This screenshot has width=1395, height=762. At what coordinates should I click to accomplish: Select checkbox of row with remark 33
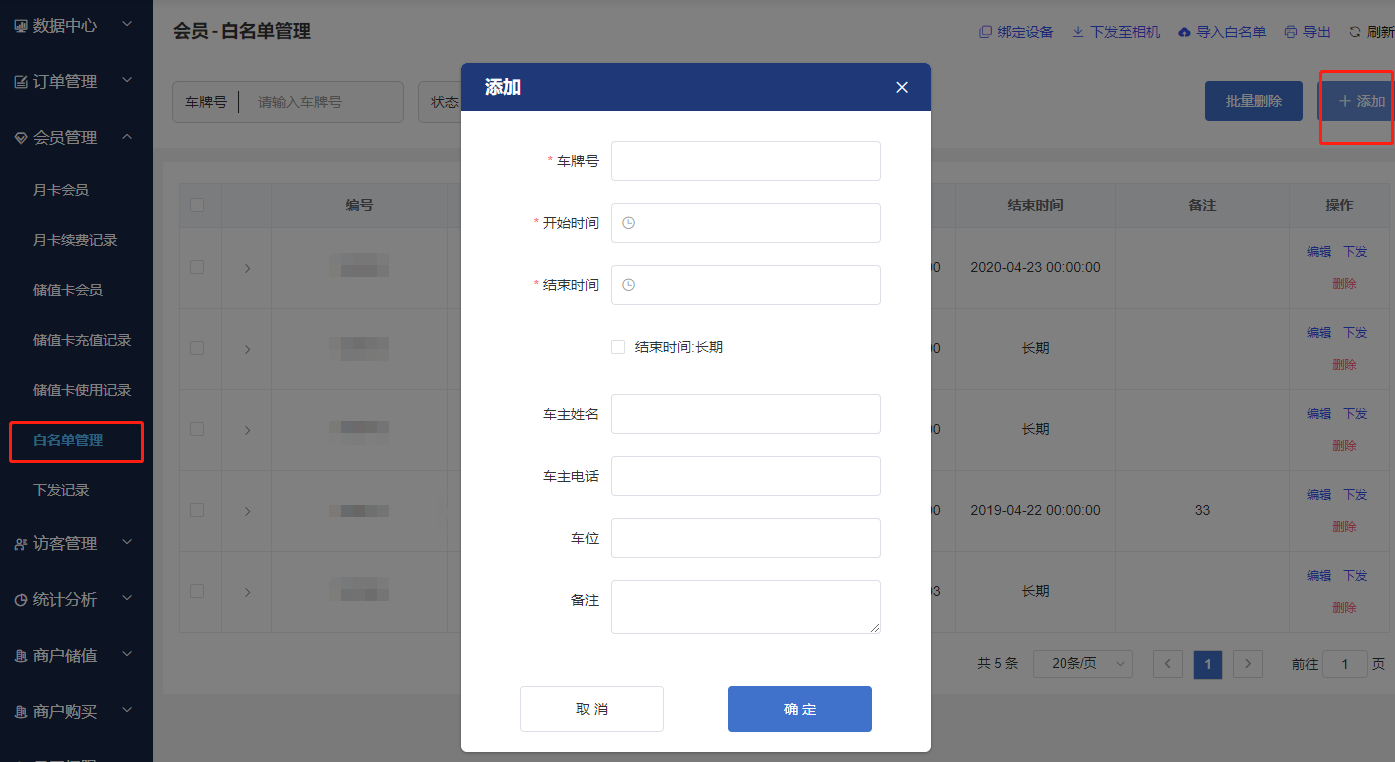197,510
